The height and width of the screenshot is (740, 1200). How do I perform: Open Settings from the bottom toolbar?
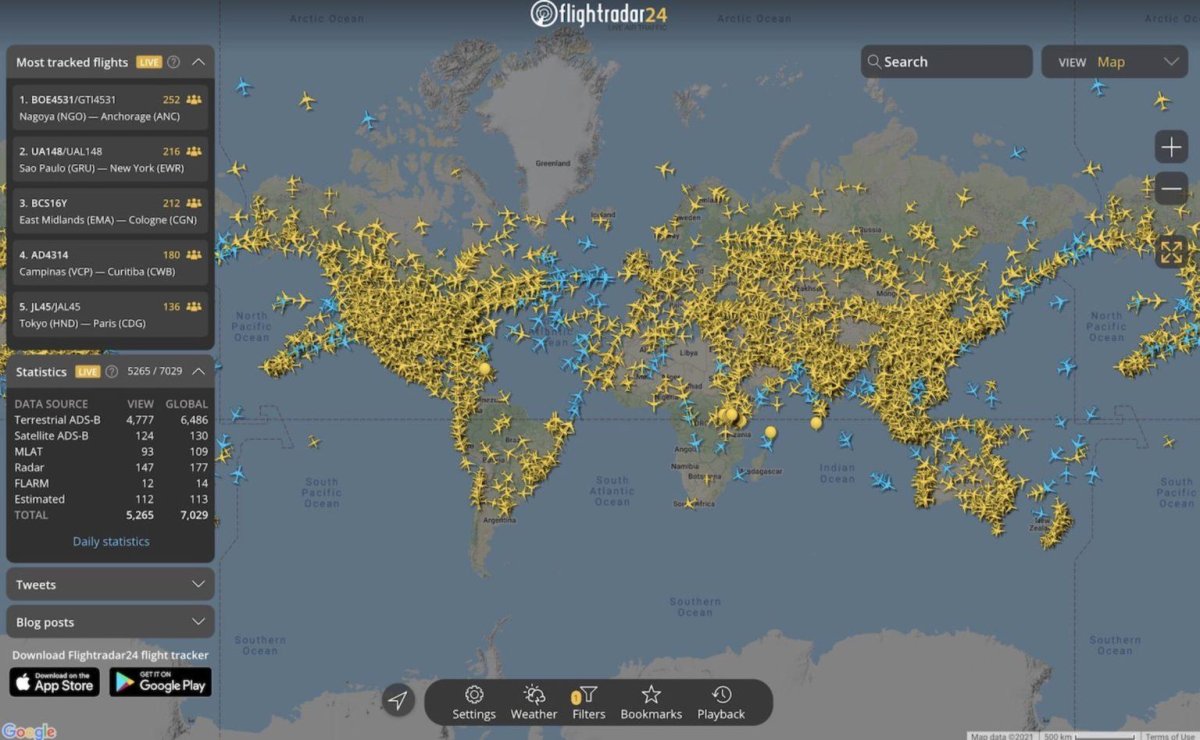474,702
